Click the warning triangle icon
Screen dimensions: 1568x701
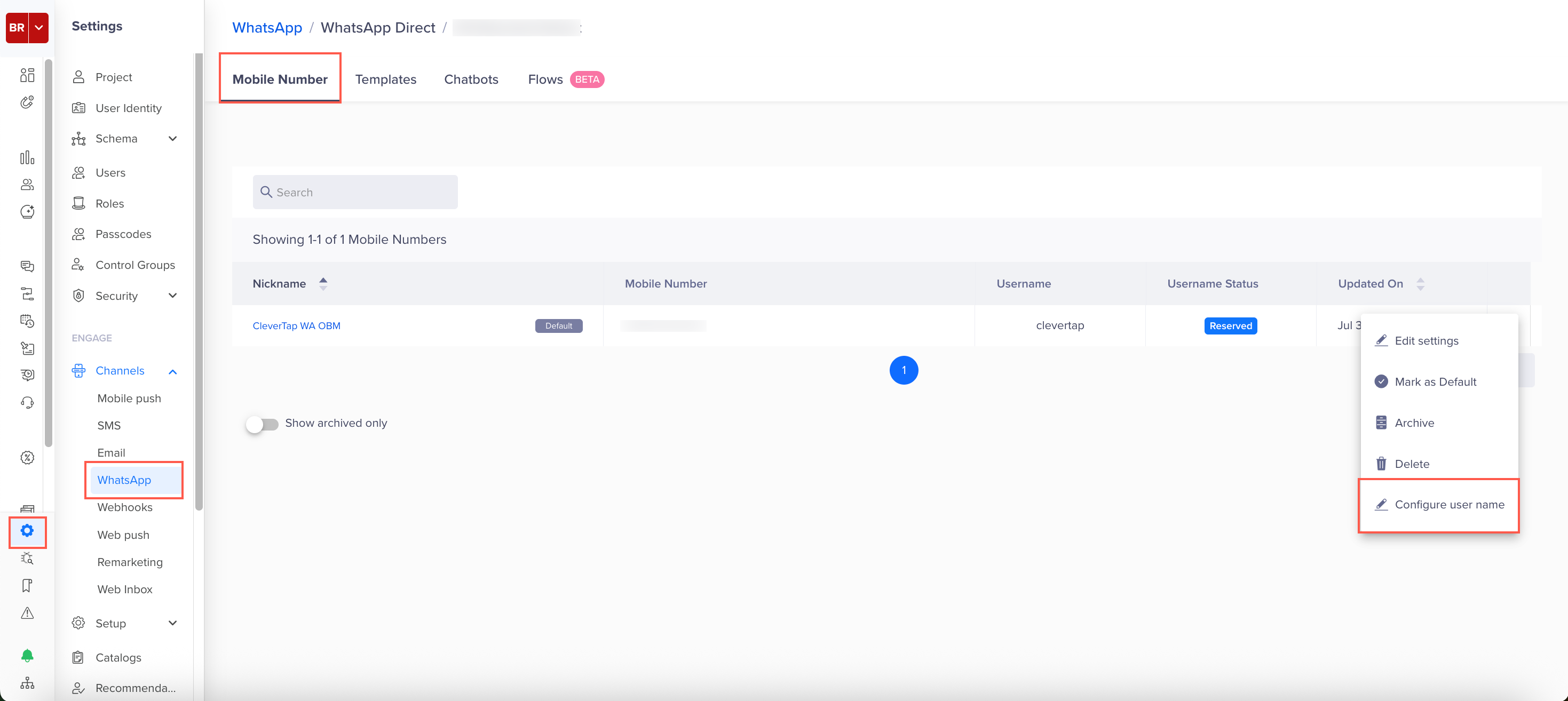[27, 613]
